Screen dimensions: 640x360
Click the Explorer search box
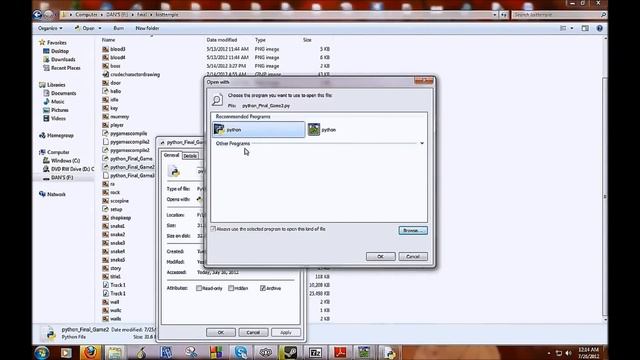[x=559, y=15]
